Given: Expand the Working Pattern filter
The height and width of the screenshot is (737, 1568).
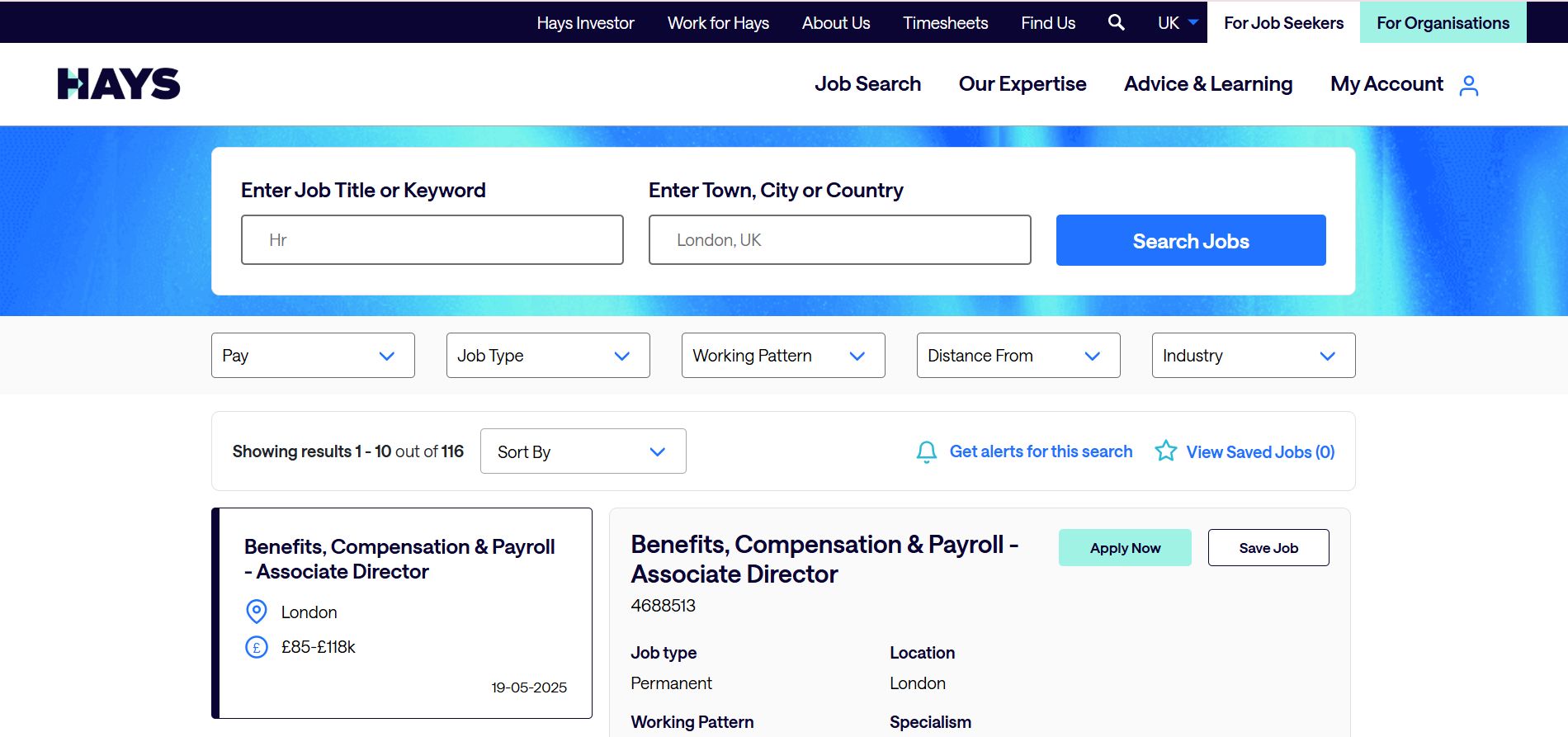Looking at the screenshot, I should 783,356.
